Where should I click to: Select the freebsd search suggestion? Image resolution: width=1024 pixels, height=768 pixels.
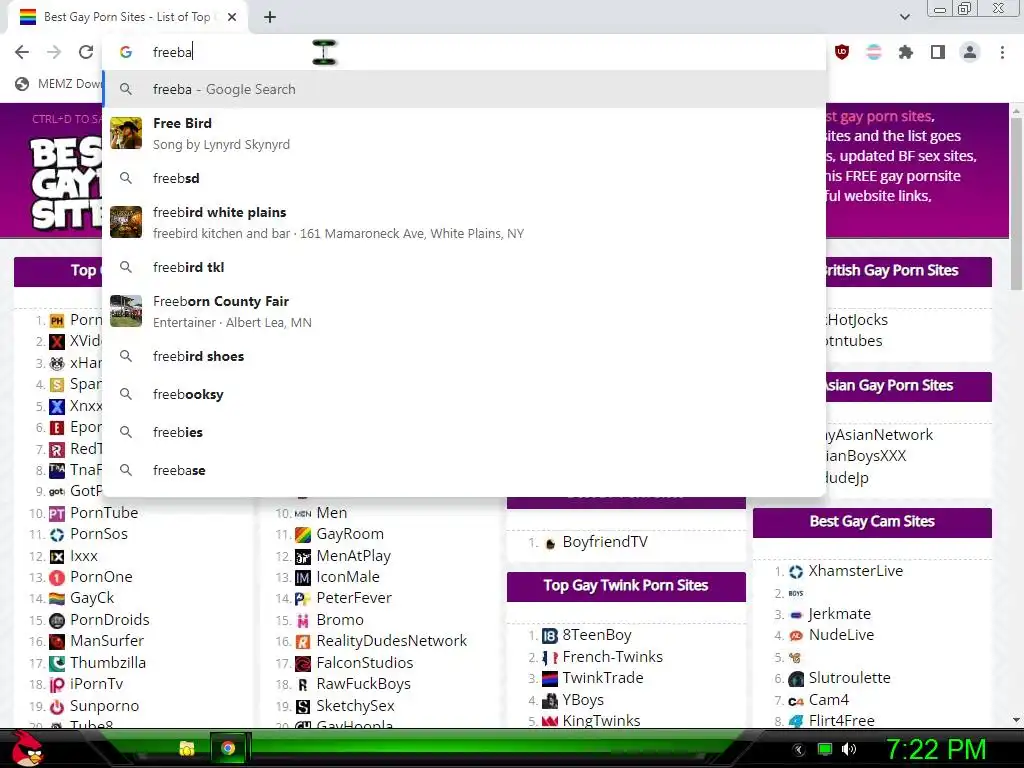[464, 178]
